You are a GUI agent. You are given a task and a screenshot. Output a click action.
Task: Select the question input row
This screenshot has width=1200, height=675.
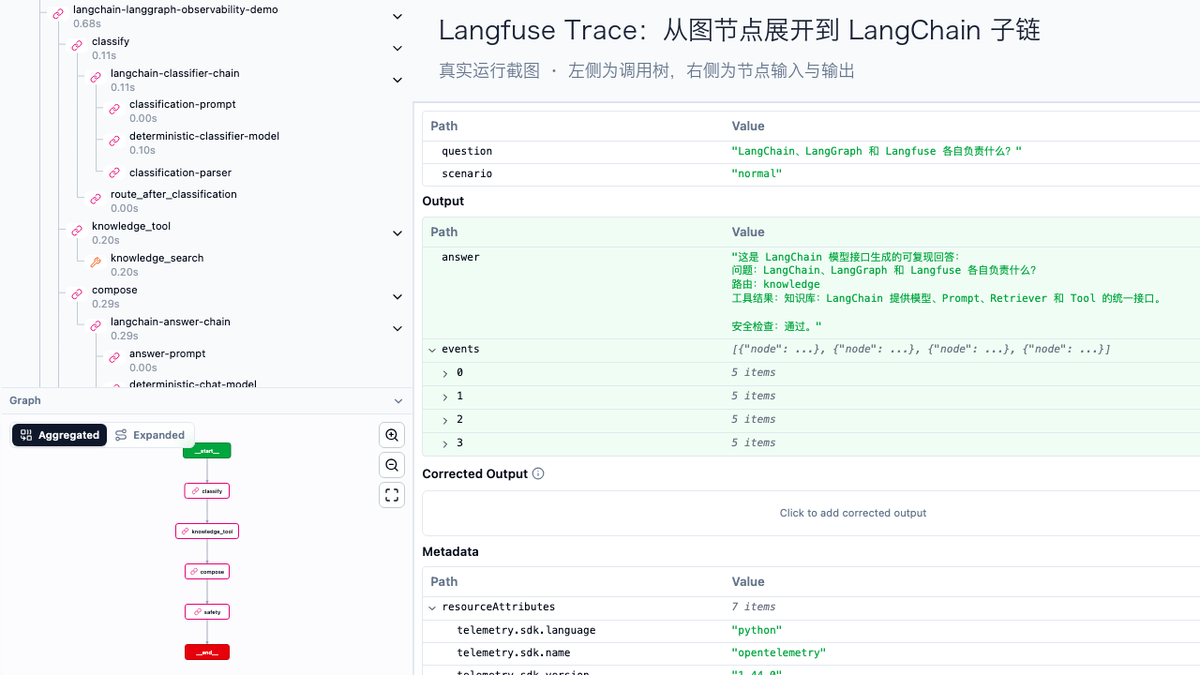coord(811,151)
